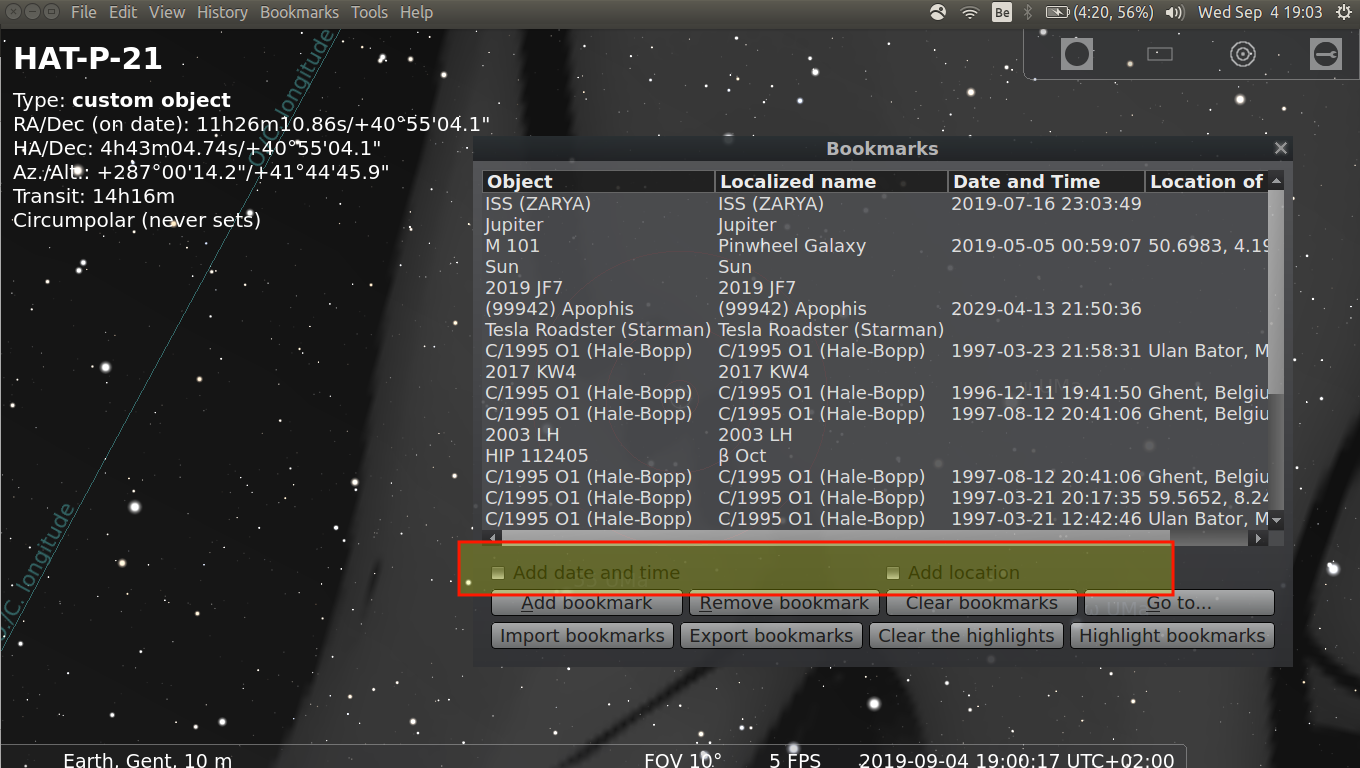Screen dimensions: 1360x768
Task: Click the date cell 2019-07-16 23:03:49
Action: pyautogui.click(x=1046, y=203)
